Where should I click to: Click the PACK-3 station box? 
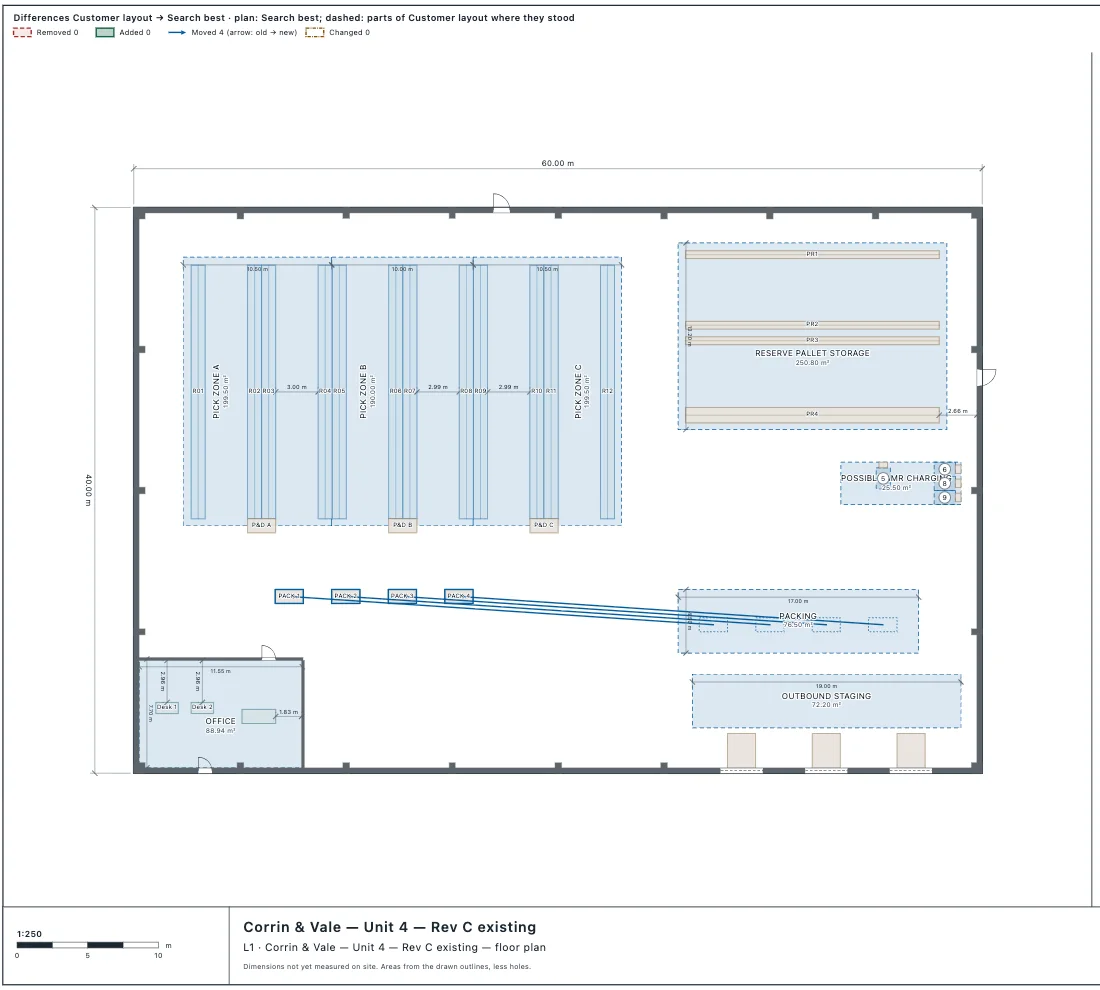tap(402, 596)
